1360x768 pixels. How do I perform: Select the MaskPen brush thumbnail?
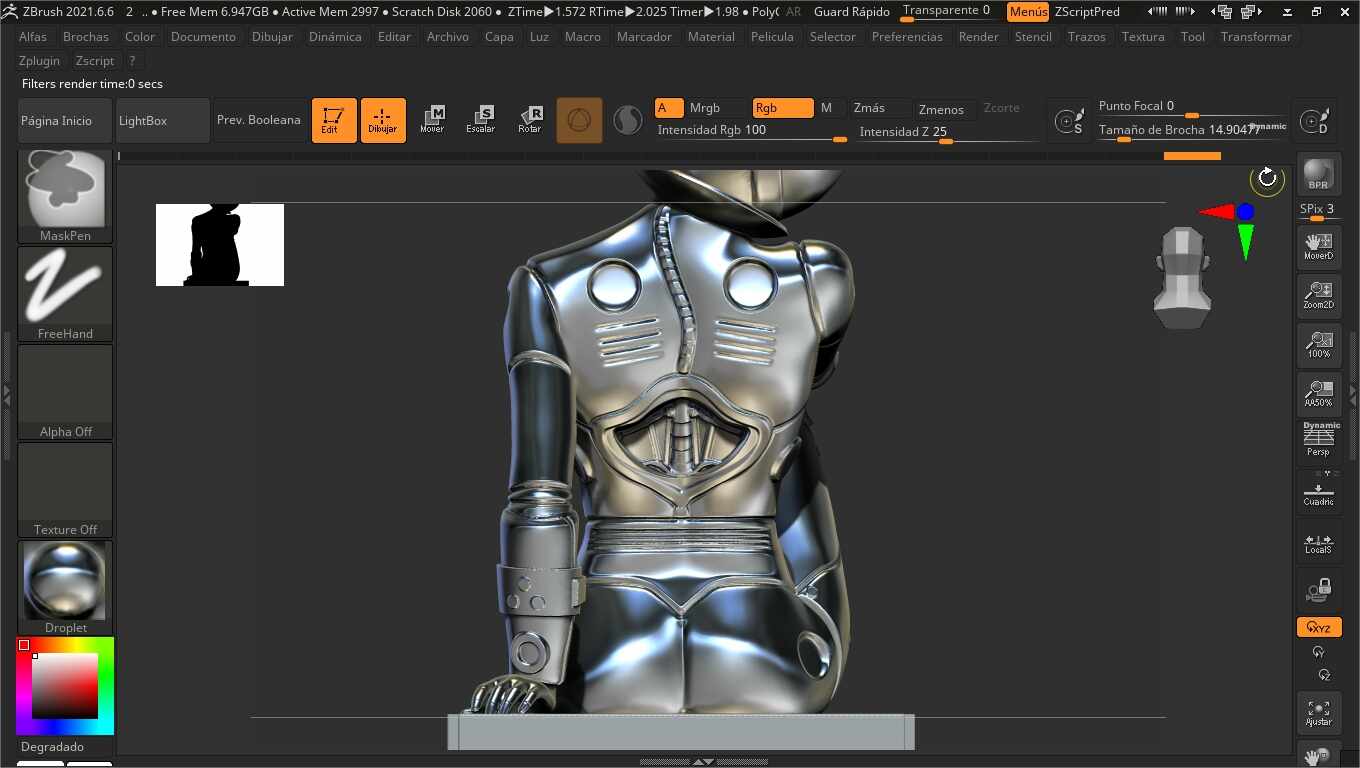pos(65,195)
